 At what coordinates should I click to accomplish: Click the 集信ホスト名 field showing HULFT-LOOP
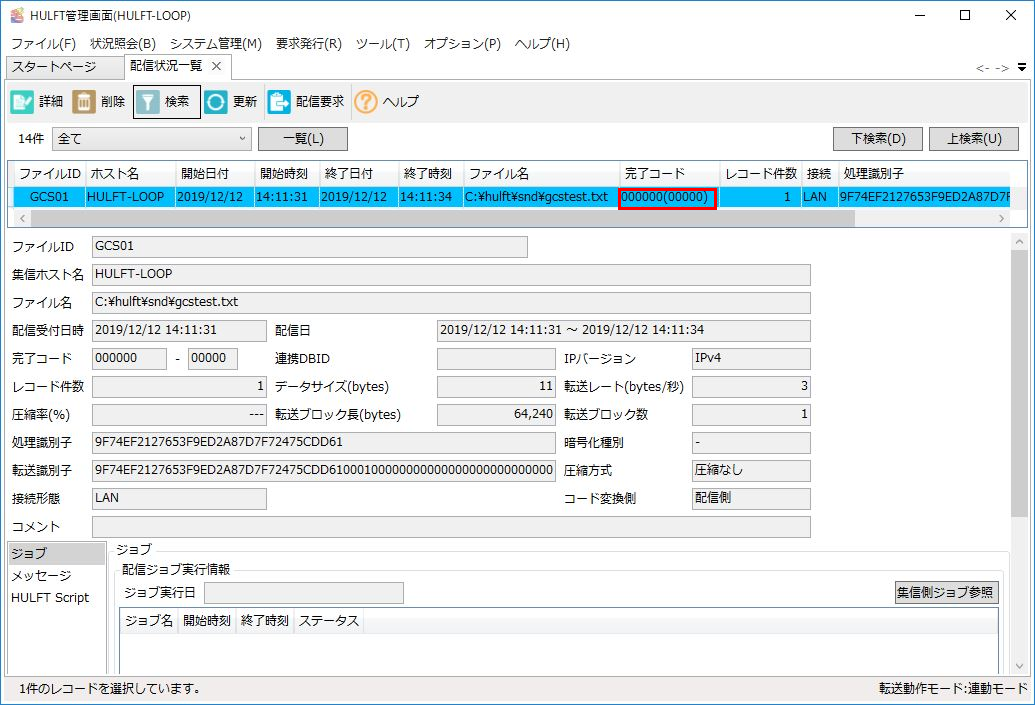pyautogui.click(x=451, y=275)
